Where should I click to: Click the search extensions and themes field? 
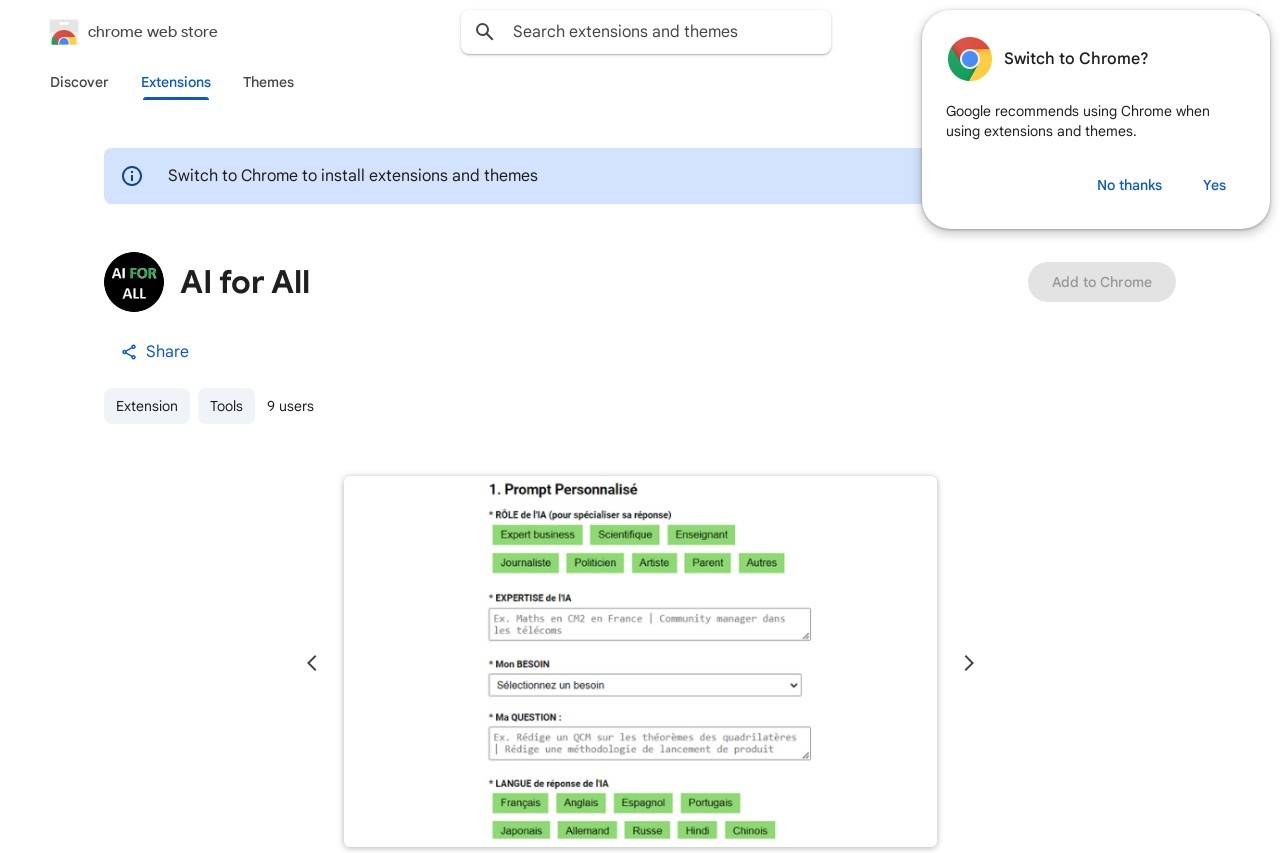coord(646,32)
